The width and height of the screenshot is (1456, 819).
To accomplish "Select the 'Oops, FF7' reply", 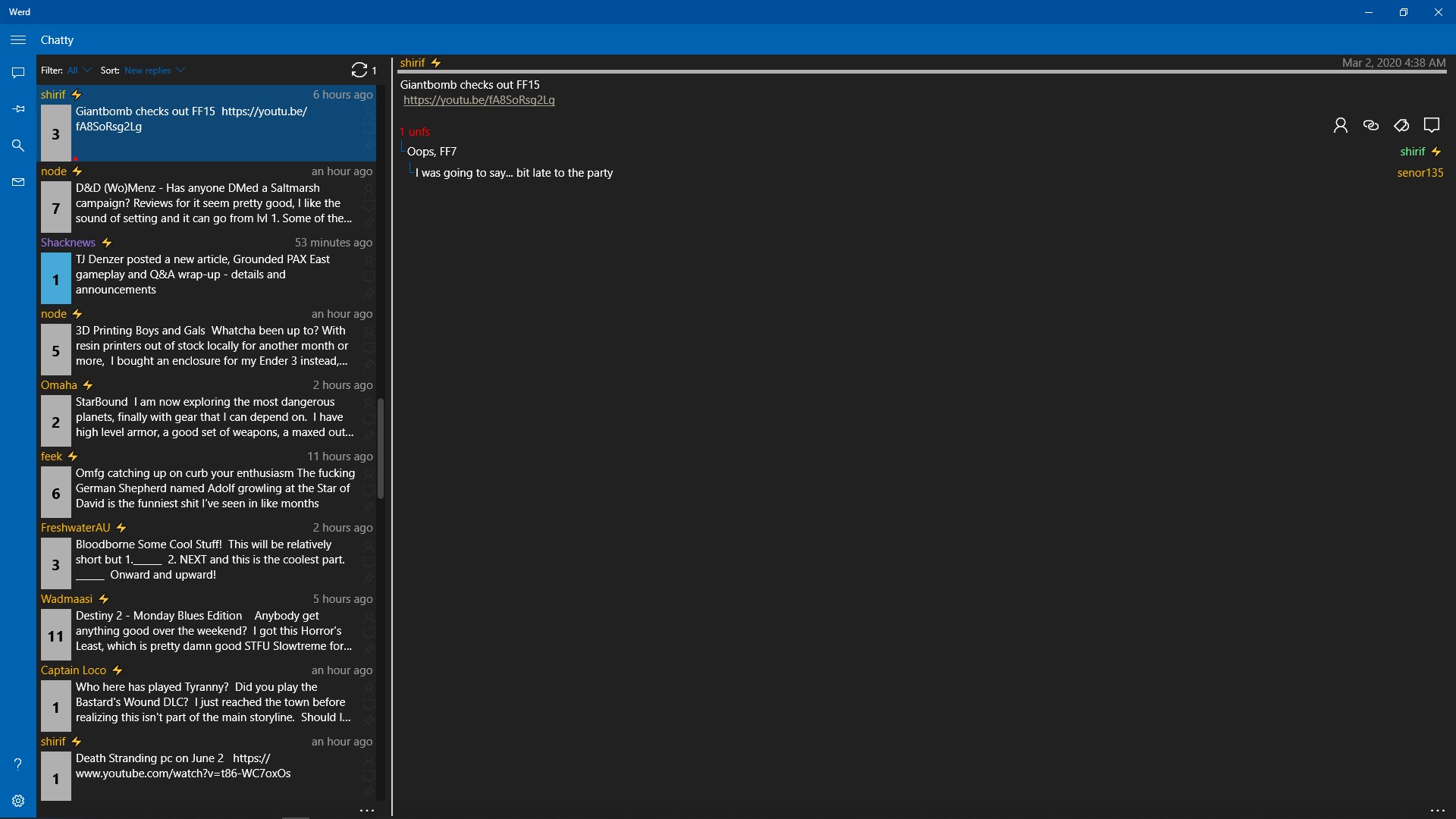I will 432,152.
